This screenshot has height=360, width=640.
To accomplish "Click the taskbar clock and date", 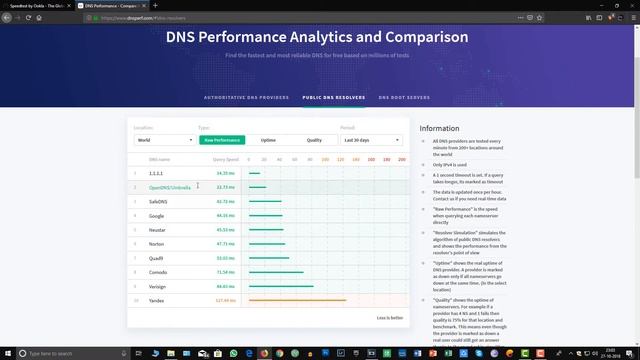I will click(610, 353).
